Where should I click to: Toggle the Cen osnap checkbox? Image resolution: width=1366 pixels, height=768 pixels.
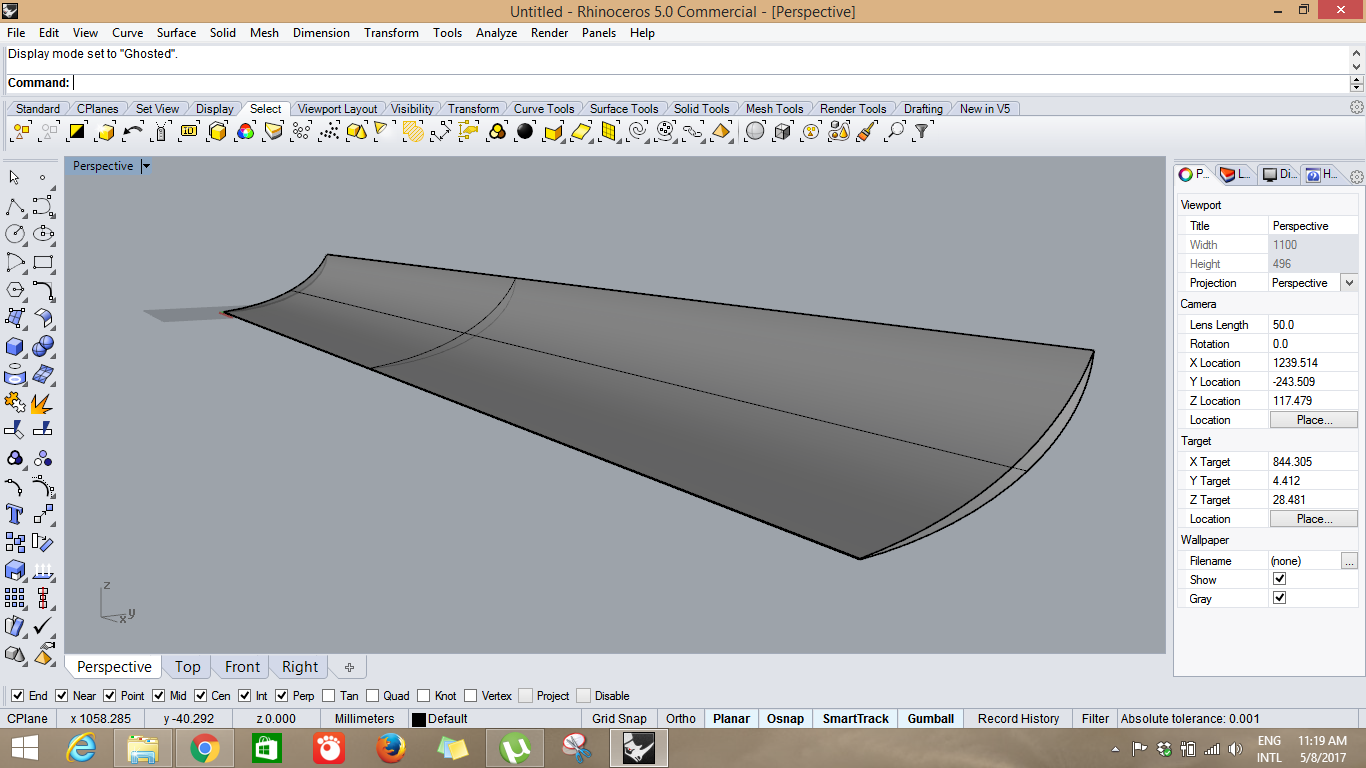click(200, 696)
